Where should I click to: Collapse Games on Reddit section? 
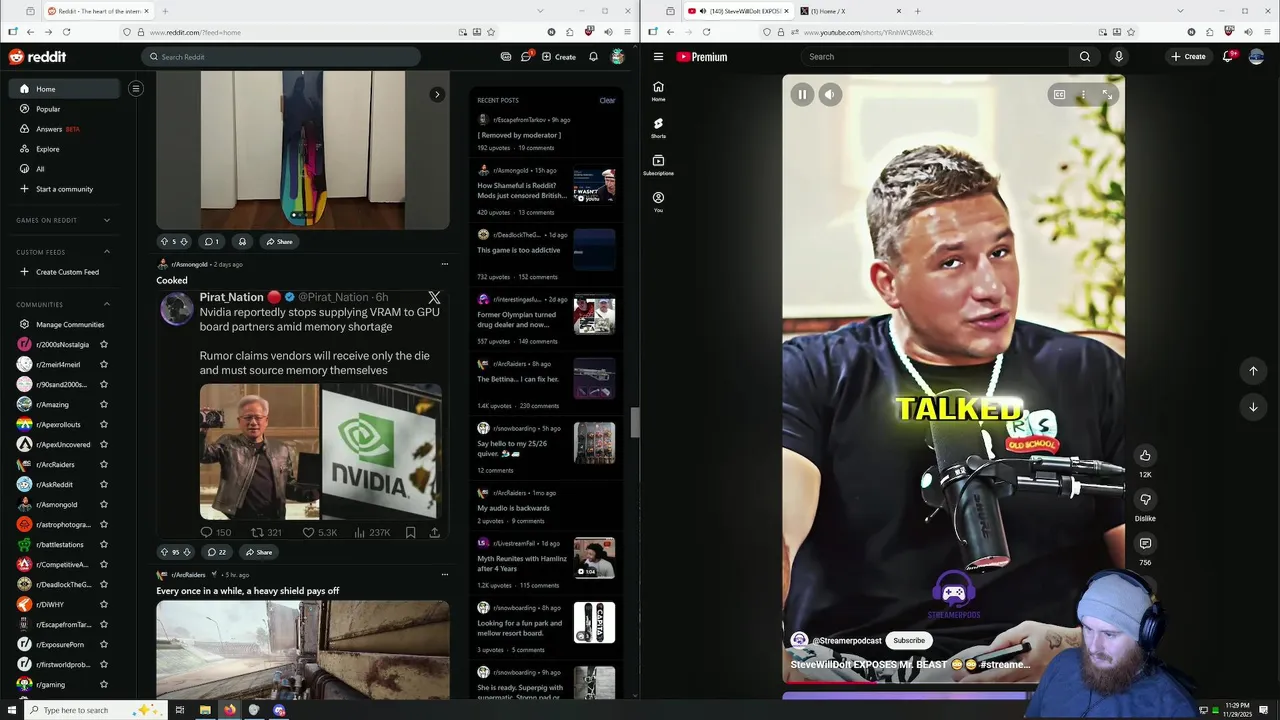(x=107, y=220)
